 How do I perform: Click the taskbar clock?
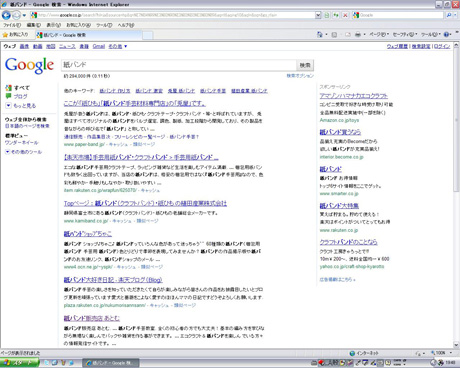pos(451,363)
